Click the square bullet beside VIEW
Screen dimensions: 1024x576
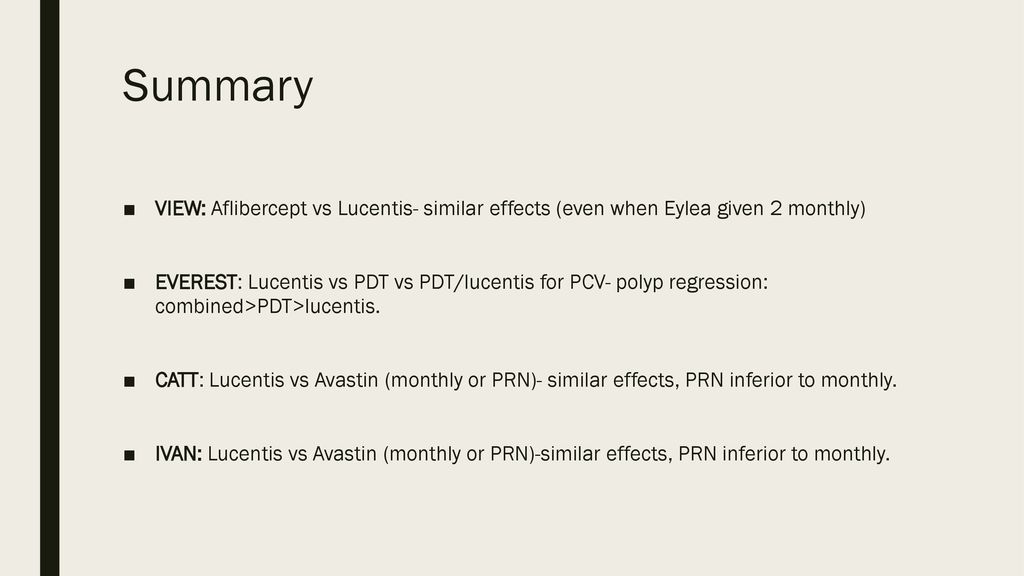[x=129, y=210]
